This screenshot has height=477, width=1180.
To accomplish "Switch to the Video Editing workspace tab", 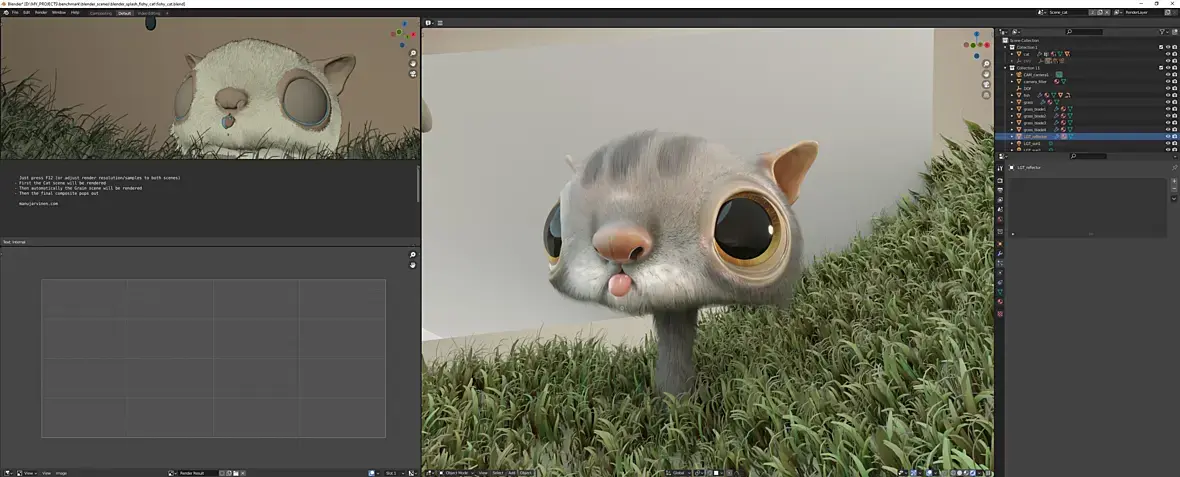I will tap(148, 13).
